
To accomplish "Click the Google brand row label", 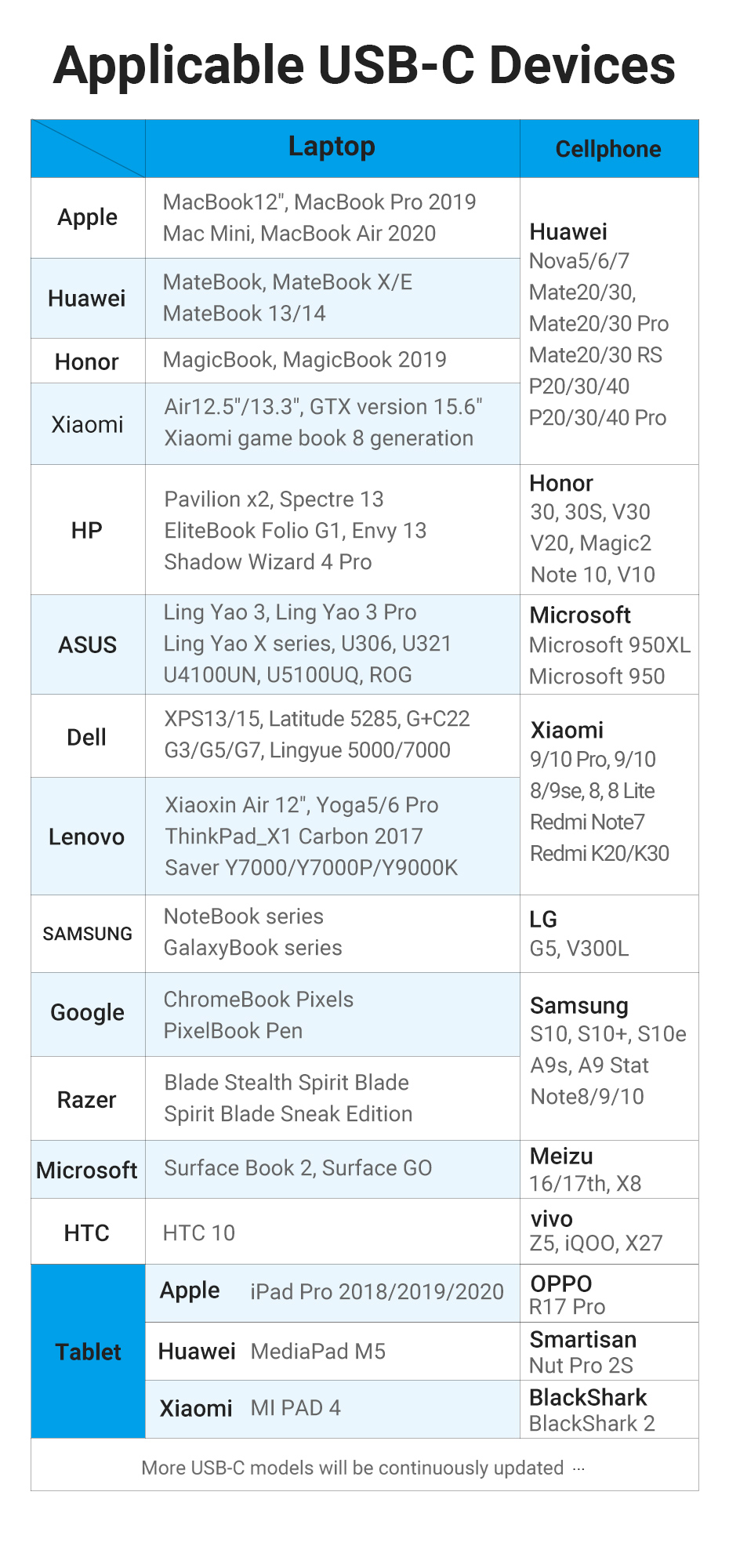I will tap(87, 1012).
